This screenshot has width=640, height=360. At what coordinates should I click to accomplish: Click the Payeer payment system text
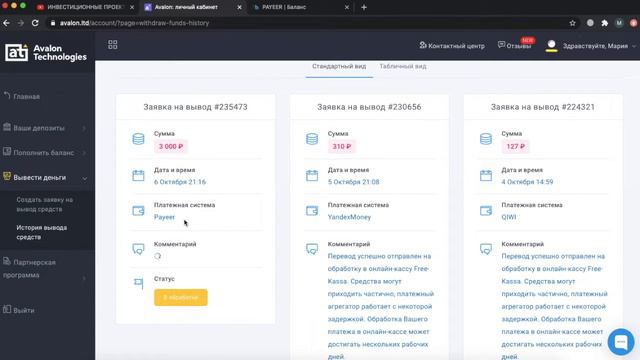(164, 217)
